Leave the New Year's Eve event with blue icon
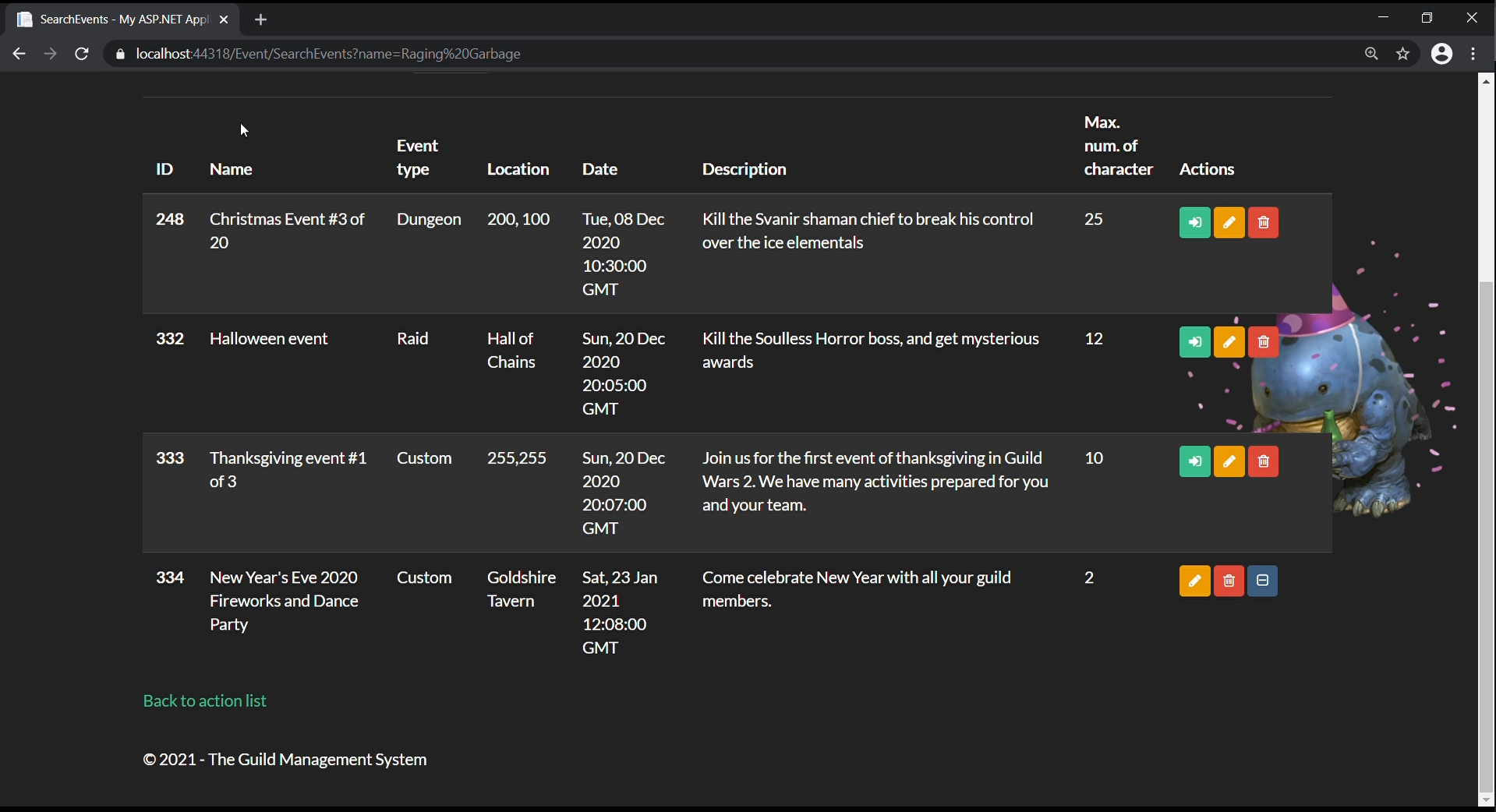The height and width of the screenshot is (812, 1496). click(1262, 581)
